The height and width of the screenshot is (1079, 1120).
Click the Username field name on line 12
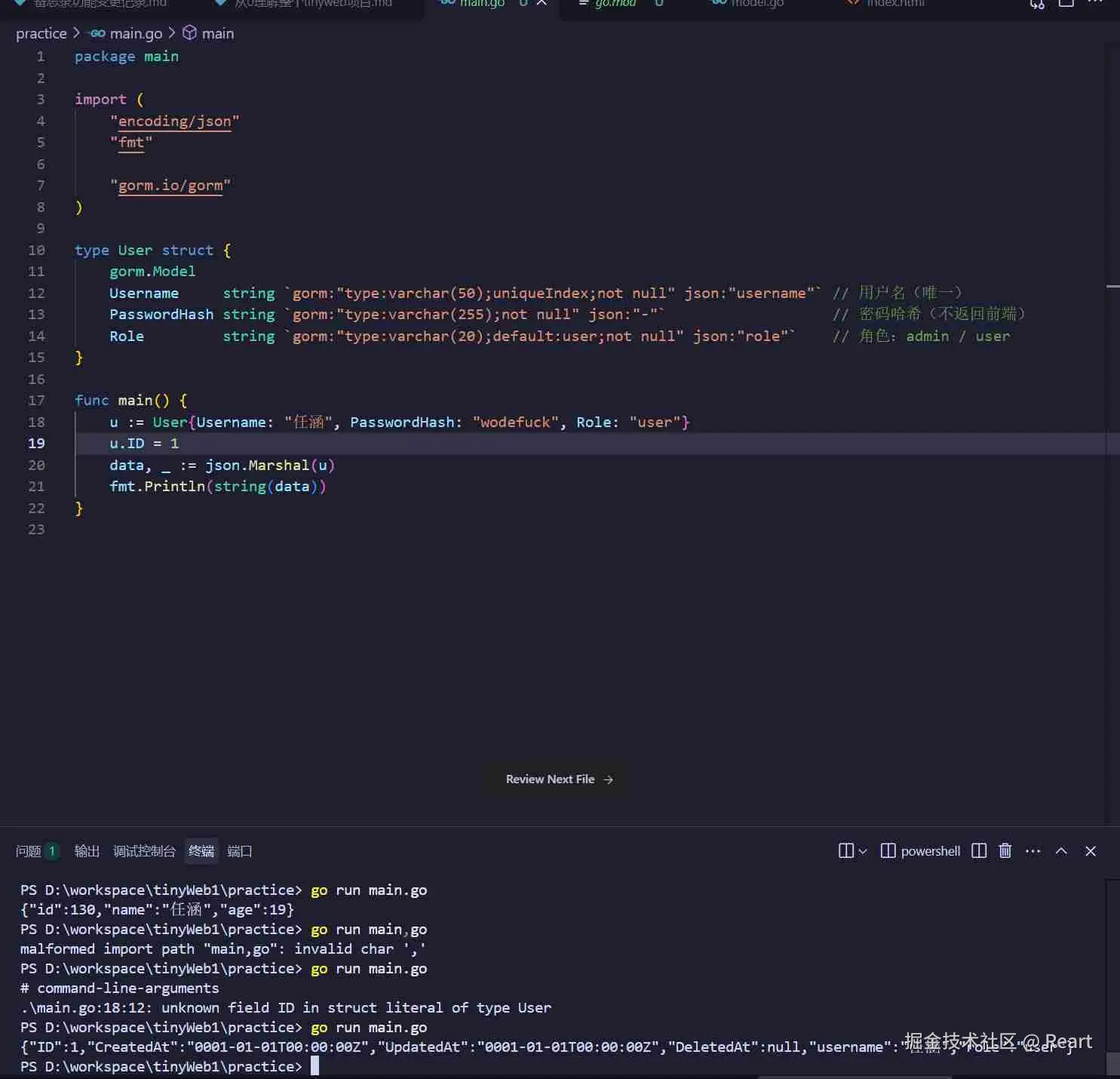pyautogui.click(x=144, y=294)
